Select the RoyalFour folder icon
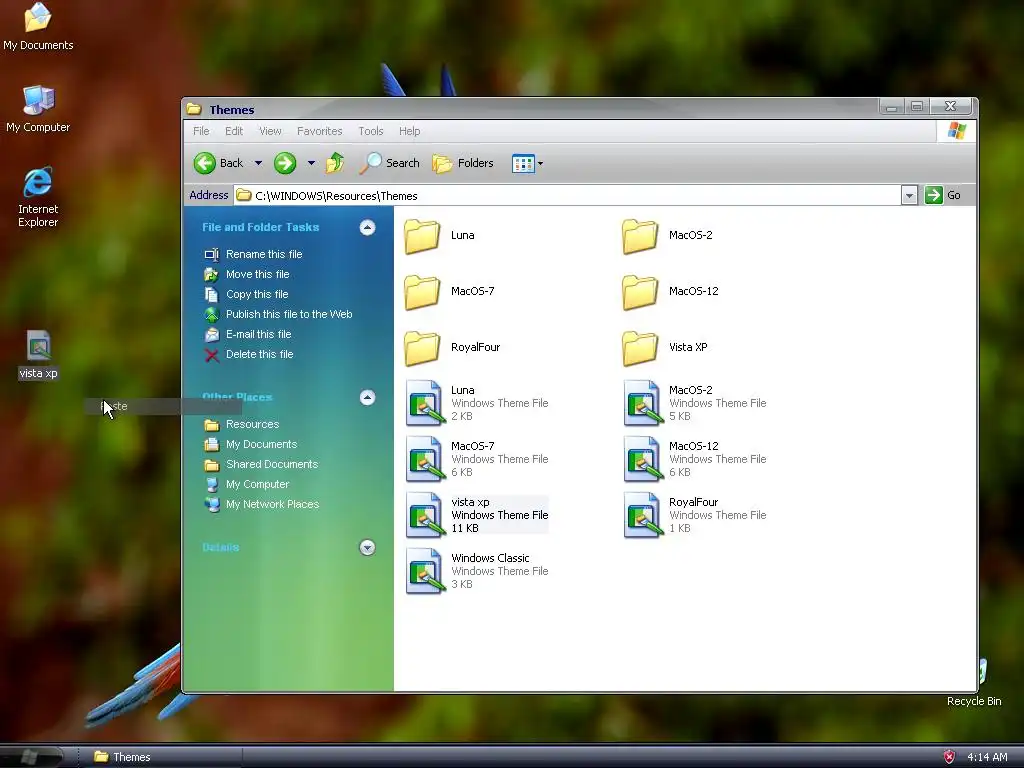Viewport: 1024px width, 768px height. 422,348
